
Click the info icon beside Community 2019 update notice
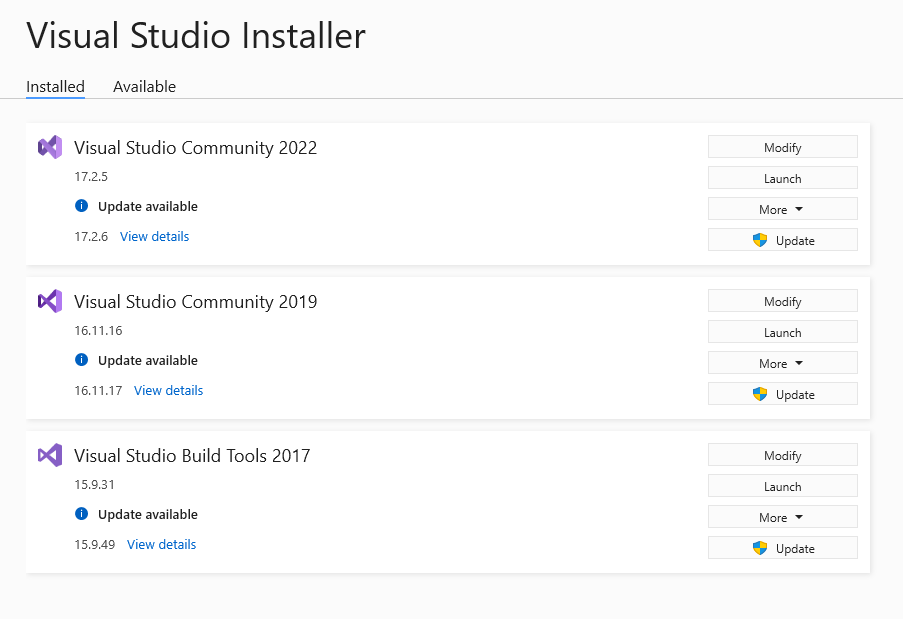[82, 360]
